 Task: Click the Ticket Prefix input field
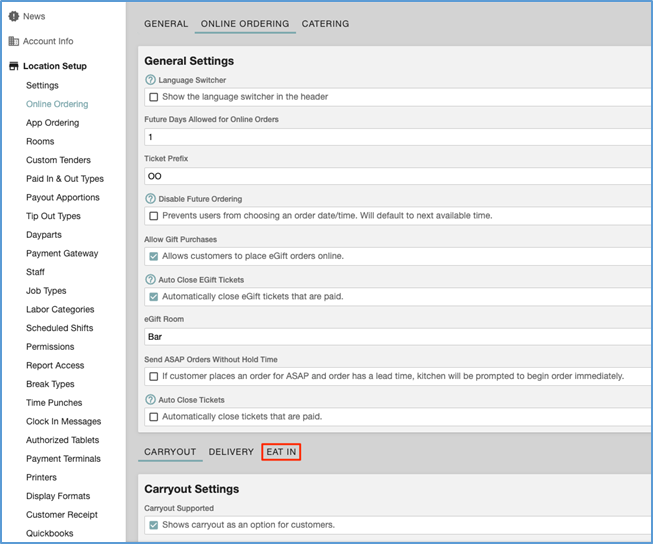tap(398, 176)
